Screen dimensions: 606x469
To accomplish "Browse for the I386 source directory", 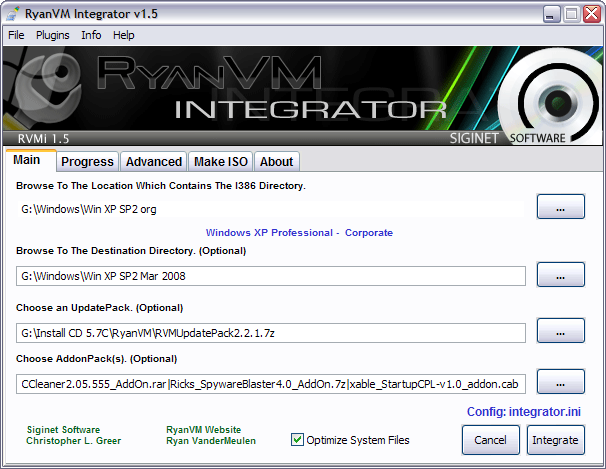I will [560, 207].
